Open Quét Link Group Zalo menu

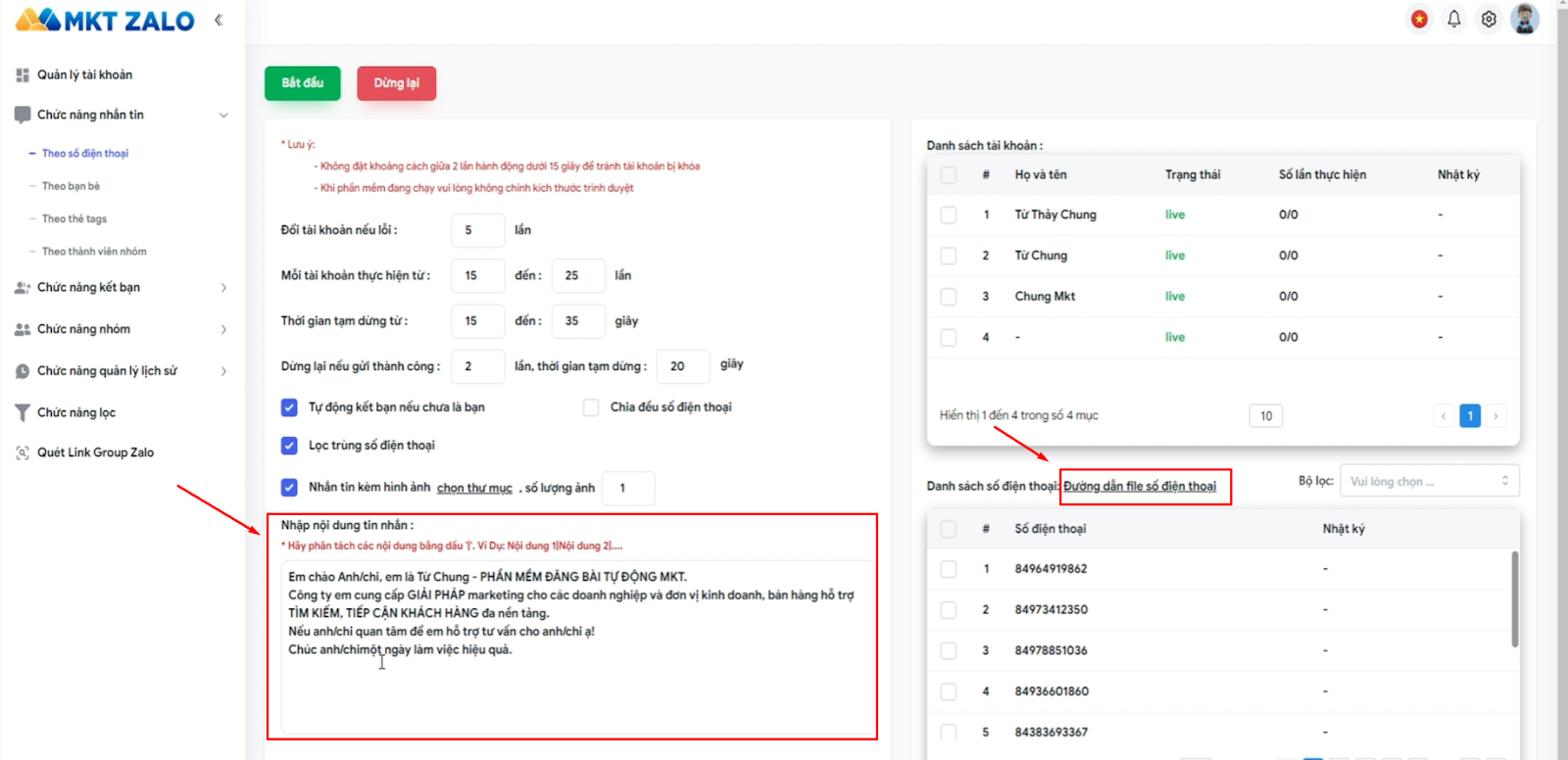pyautogui.click(x=95, y=452)
